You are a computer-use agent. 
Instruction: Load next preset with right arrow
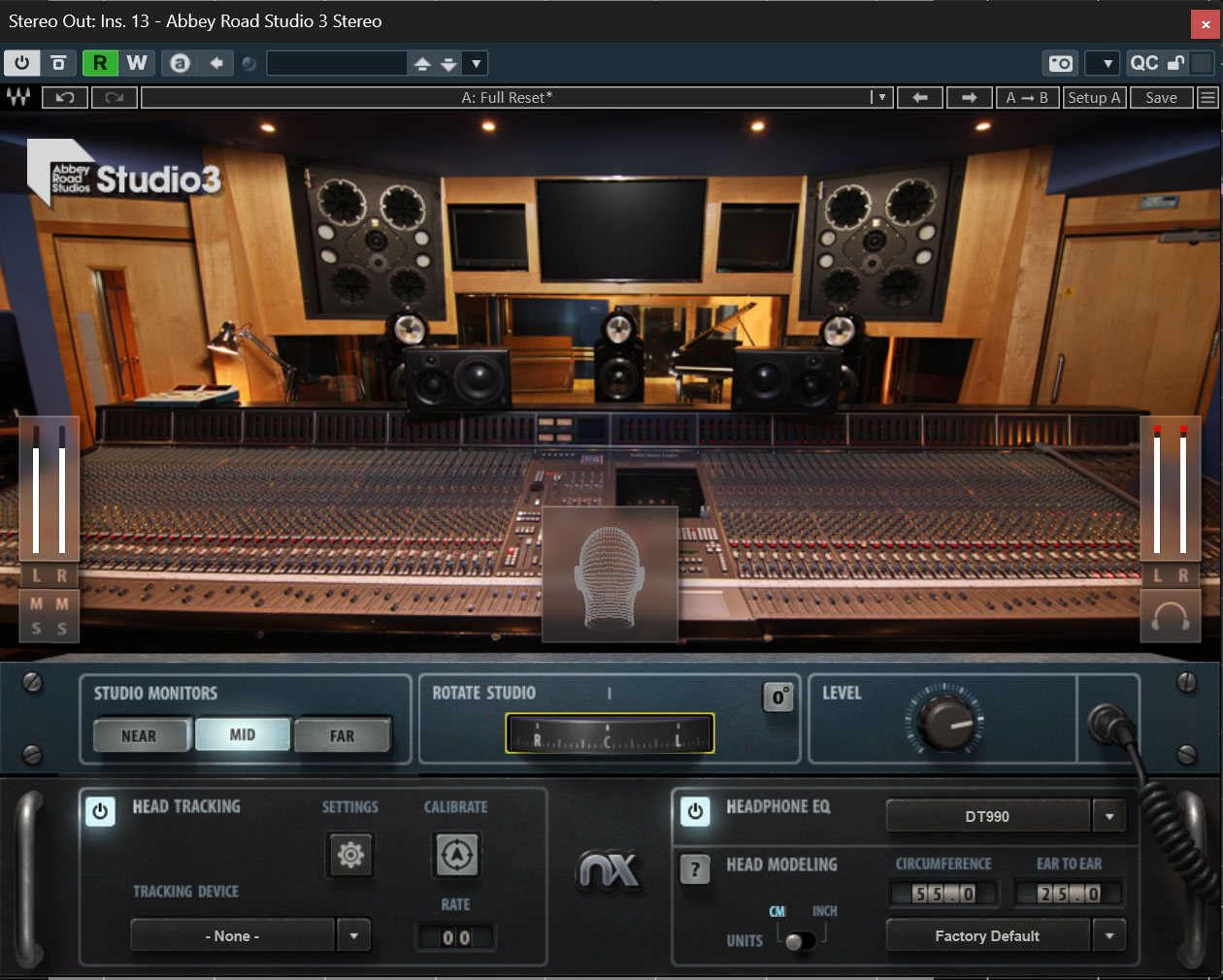pyautogui.click(x=969, y=97)
